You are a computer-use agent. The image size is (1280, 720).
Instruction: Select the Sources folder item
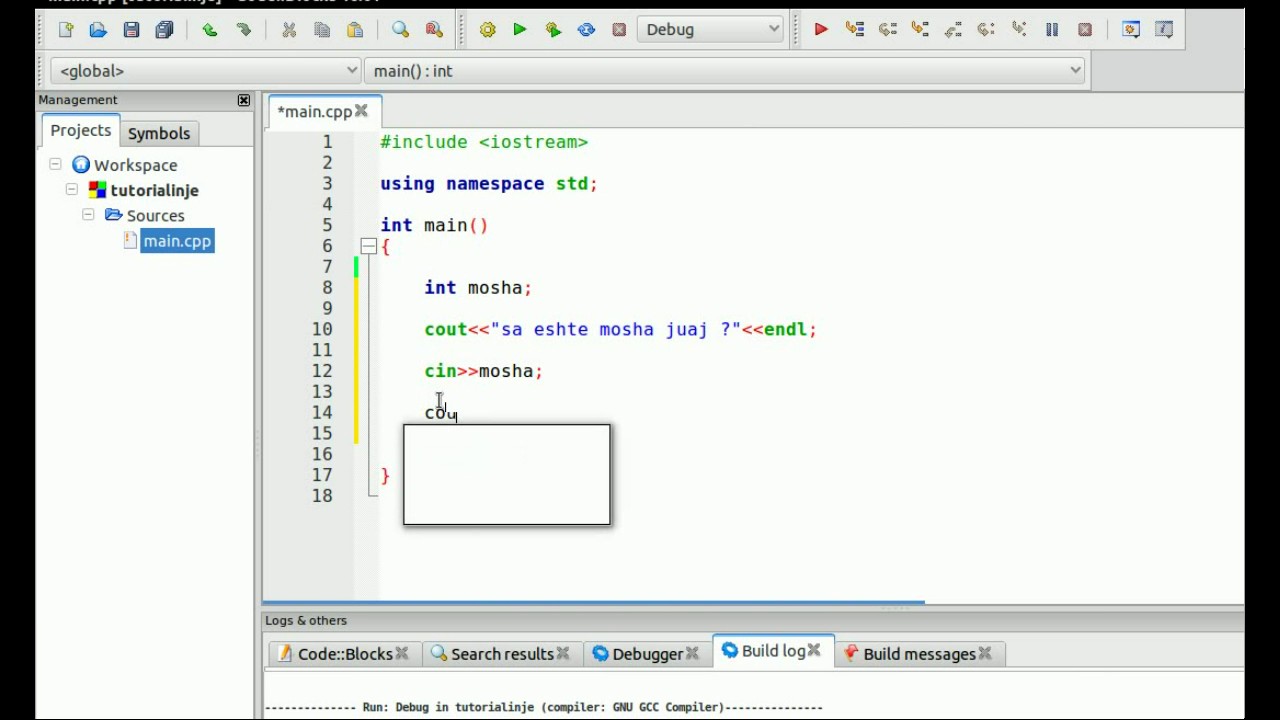155,215
